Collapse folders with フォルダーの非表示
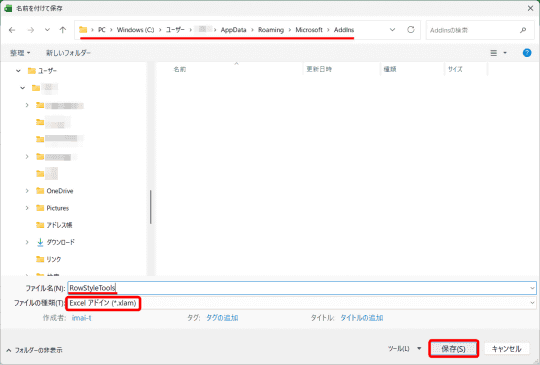This screenshot has height=365, width=540. click(34, 350)
